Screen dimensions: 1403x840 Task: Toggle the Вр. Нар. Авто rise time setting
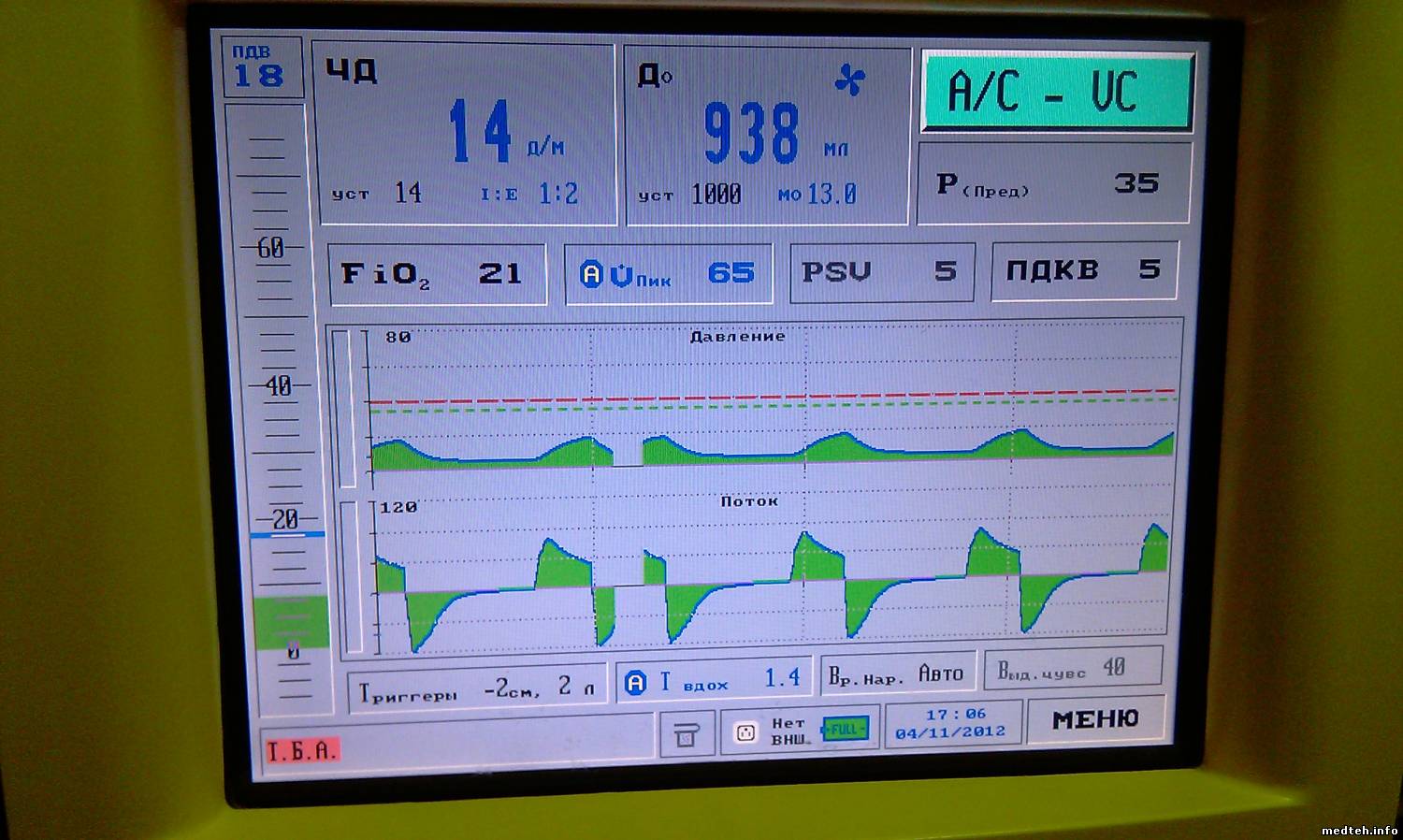(896, 674)
